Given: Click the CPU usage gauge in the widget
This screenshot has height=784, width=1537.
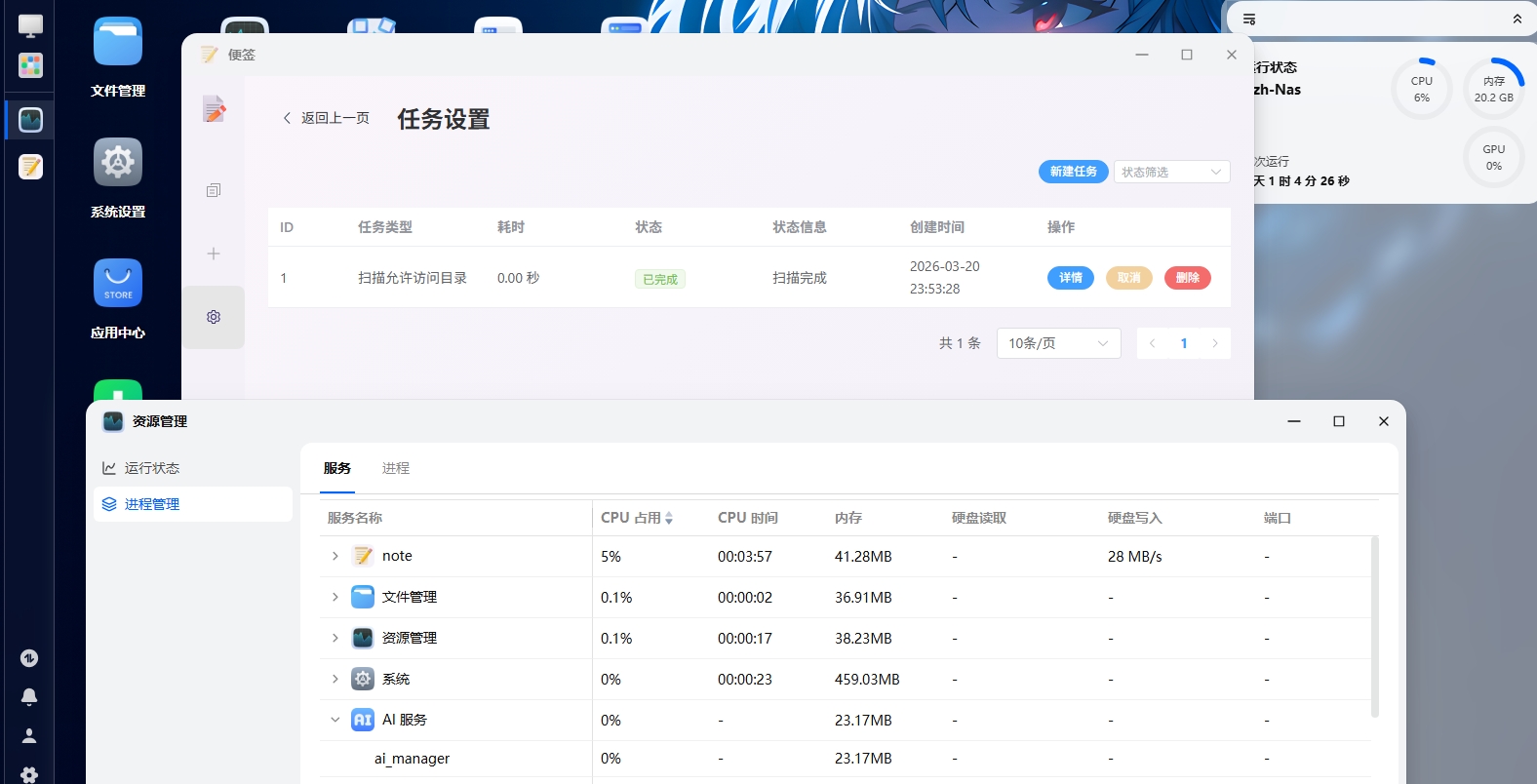Looking at the screenshot, I should [1422, 89].
